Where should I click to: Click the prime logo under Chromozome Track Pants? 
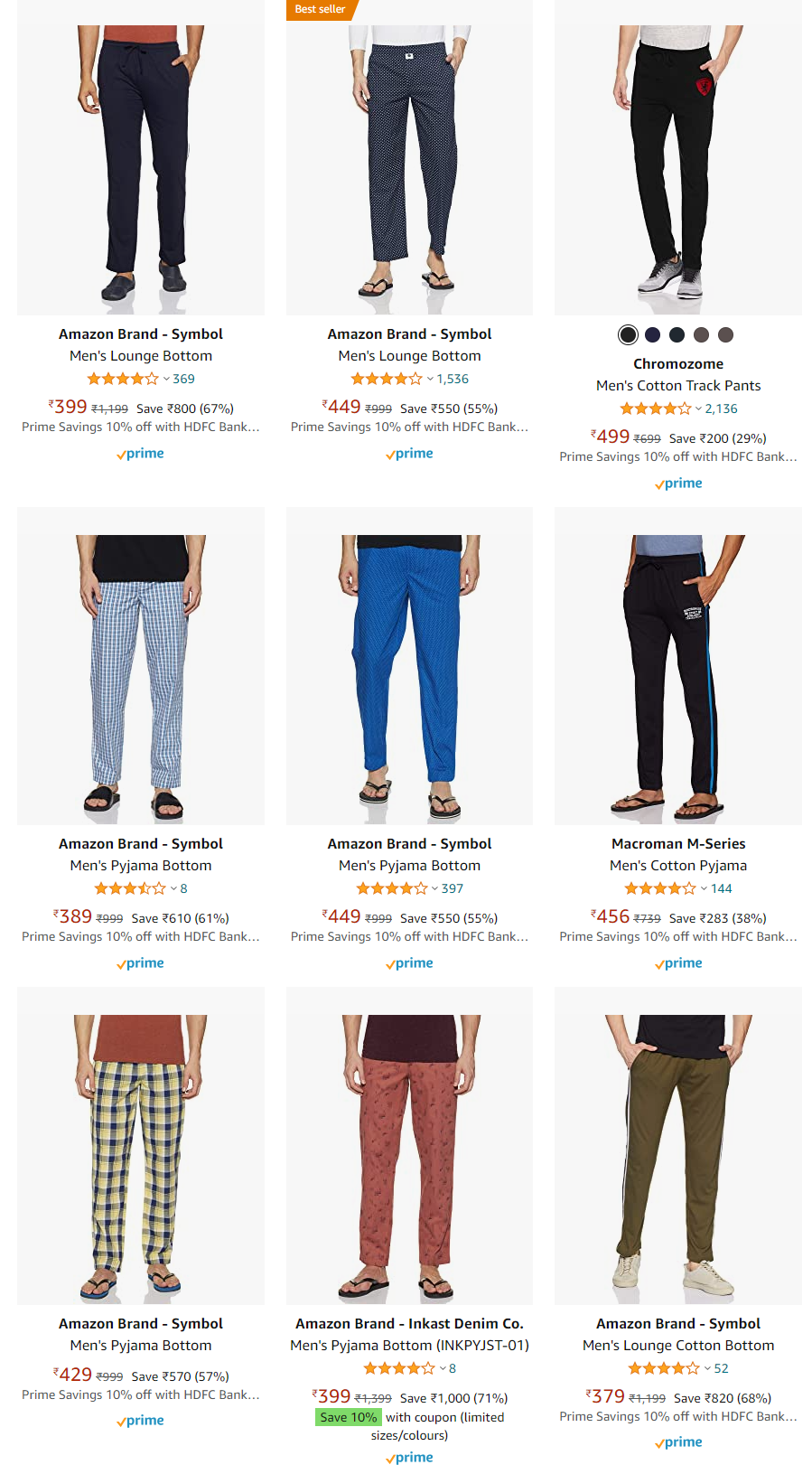[x=678, y=484]
